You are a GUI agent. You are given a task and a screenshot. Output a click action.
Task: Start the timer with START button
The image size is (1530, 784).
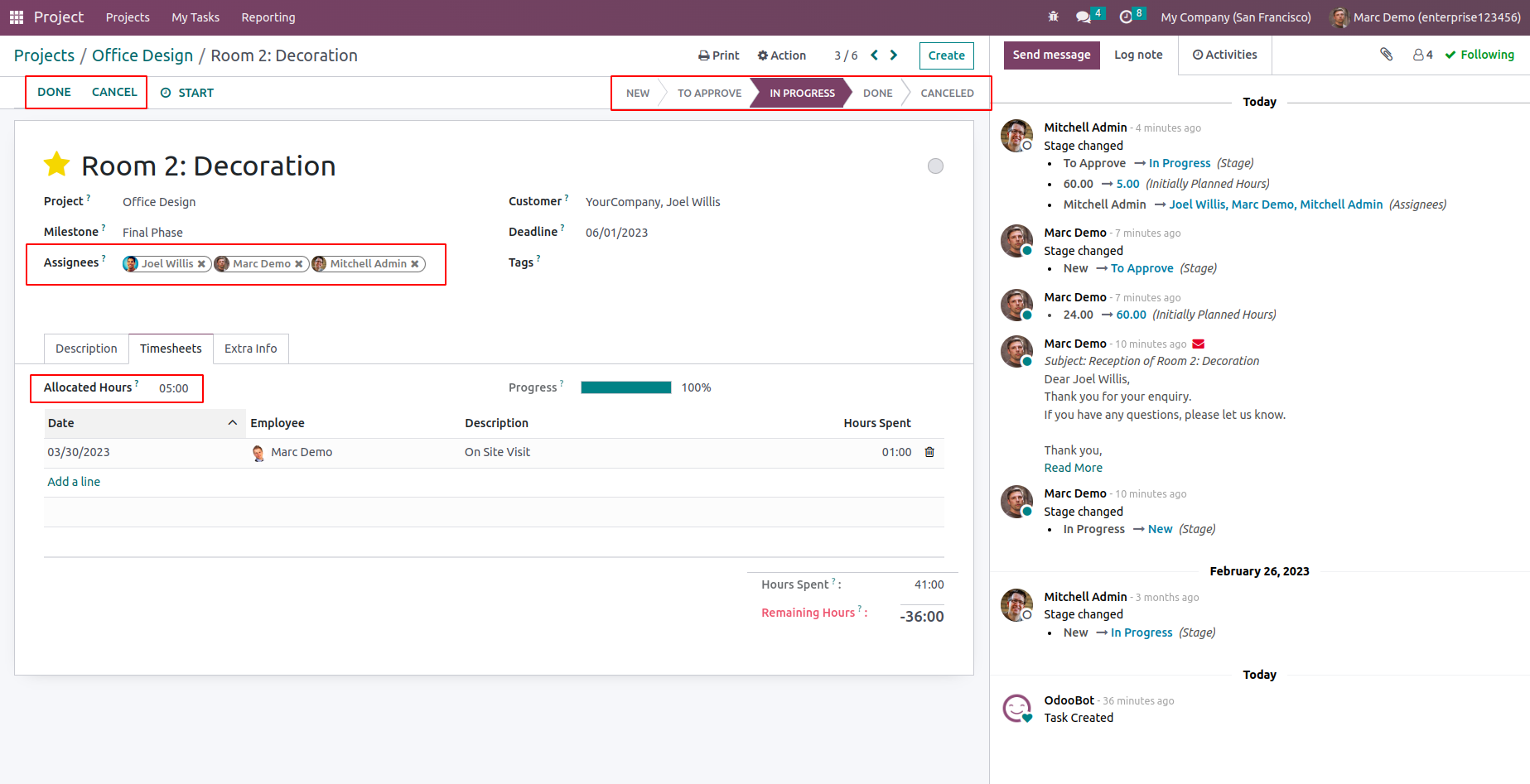point(187,93)
